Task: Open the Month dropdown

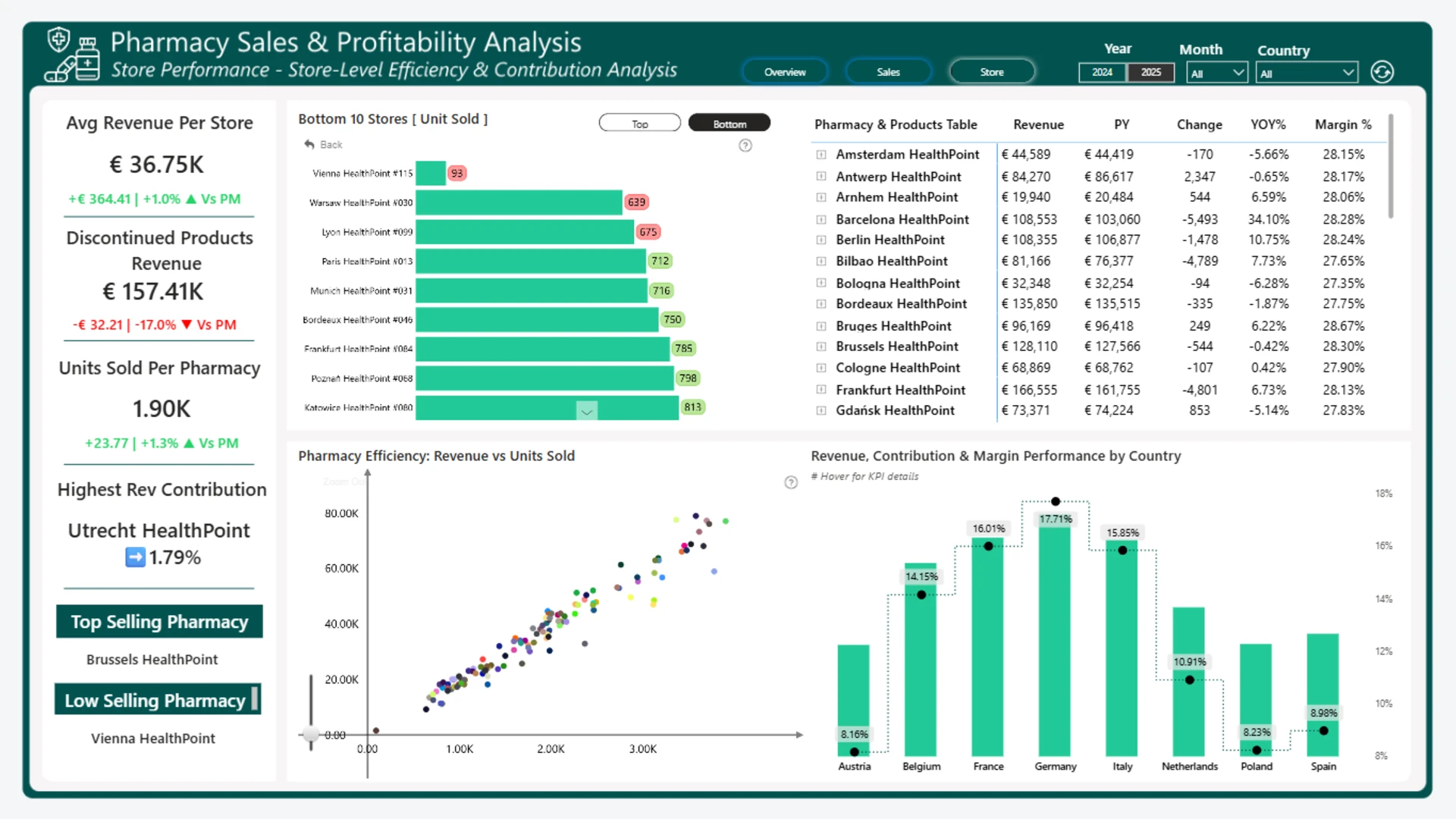Action: [1216, 73]
